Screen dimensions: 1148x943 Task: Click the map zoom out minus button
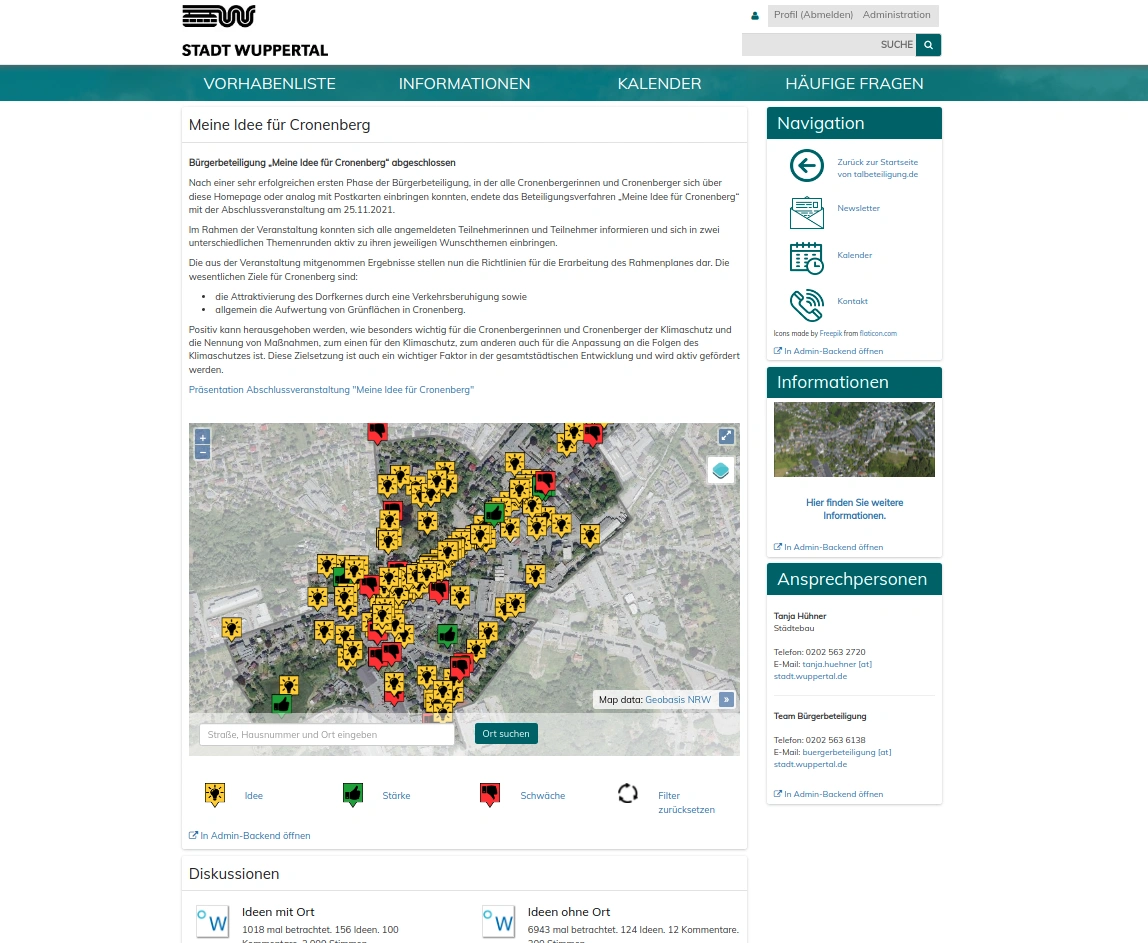[203, 453]
